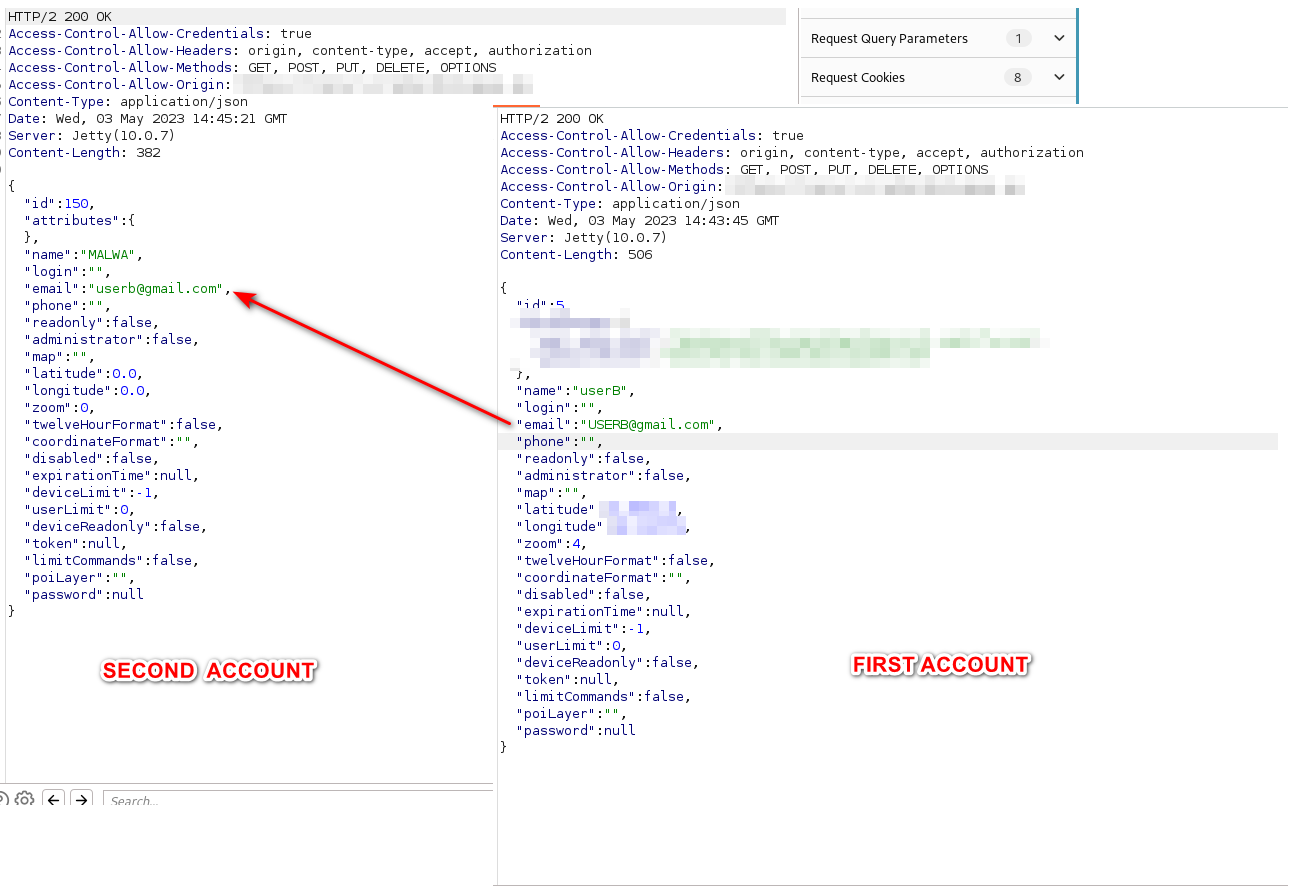The height and width of the screenshot is (886, 1289).
Task: Click the back navigation arrow
Action: [53, 798]
